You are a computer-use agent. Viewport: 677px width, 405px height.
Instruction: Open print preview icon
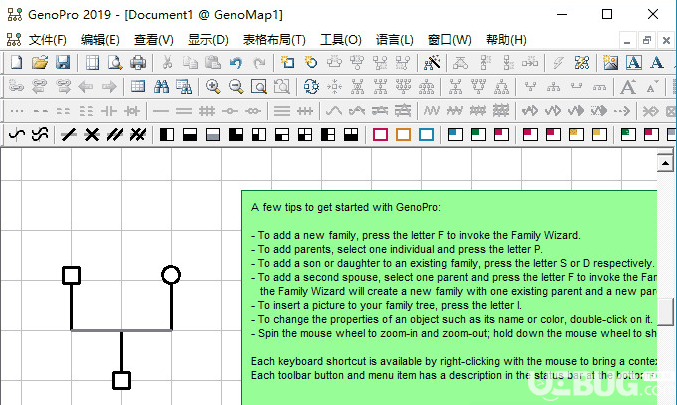(115, 63)
